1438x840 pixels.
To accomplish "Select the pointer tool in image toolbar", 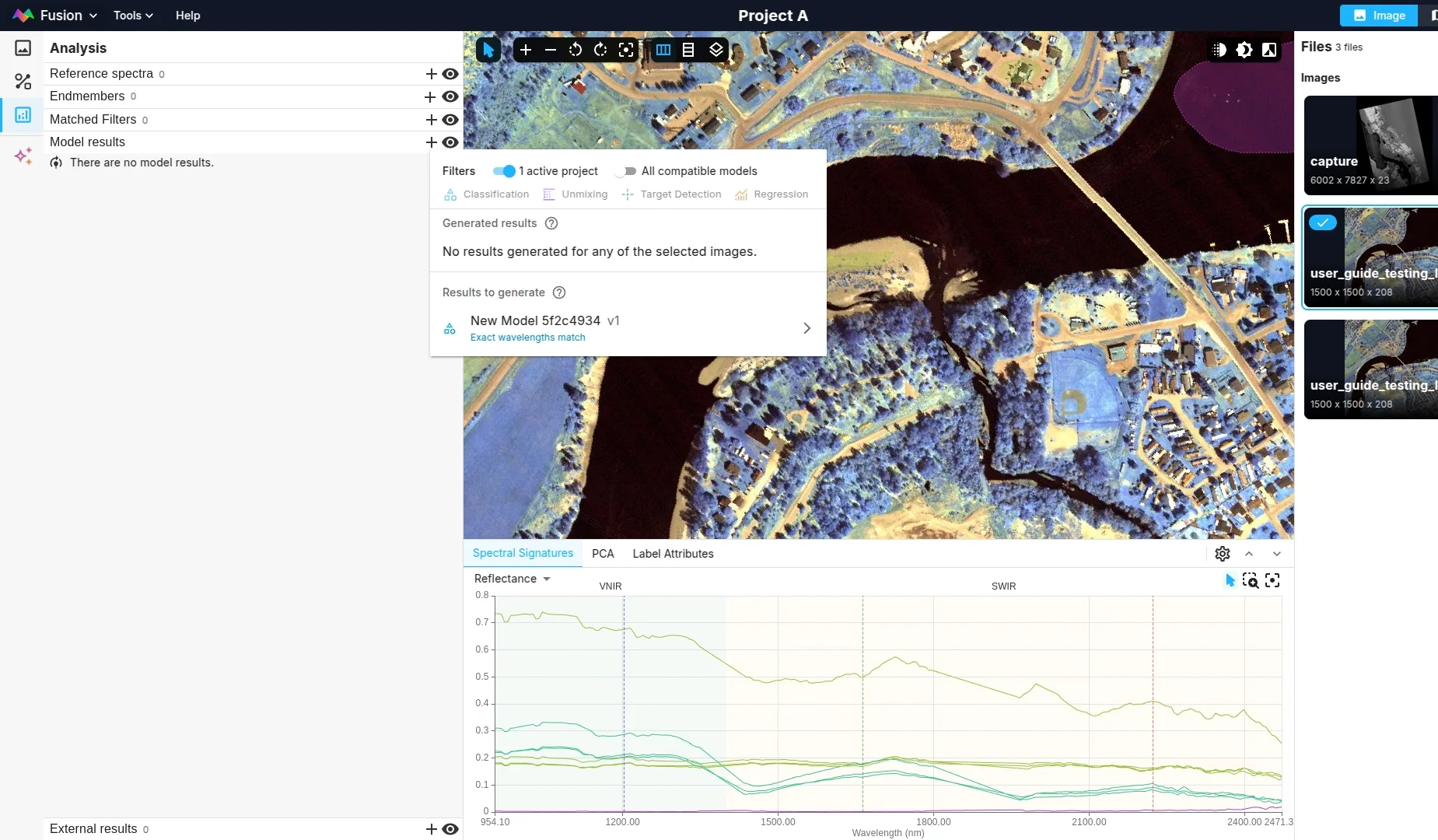I will [x=488, y=51].
